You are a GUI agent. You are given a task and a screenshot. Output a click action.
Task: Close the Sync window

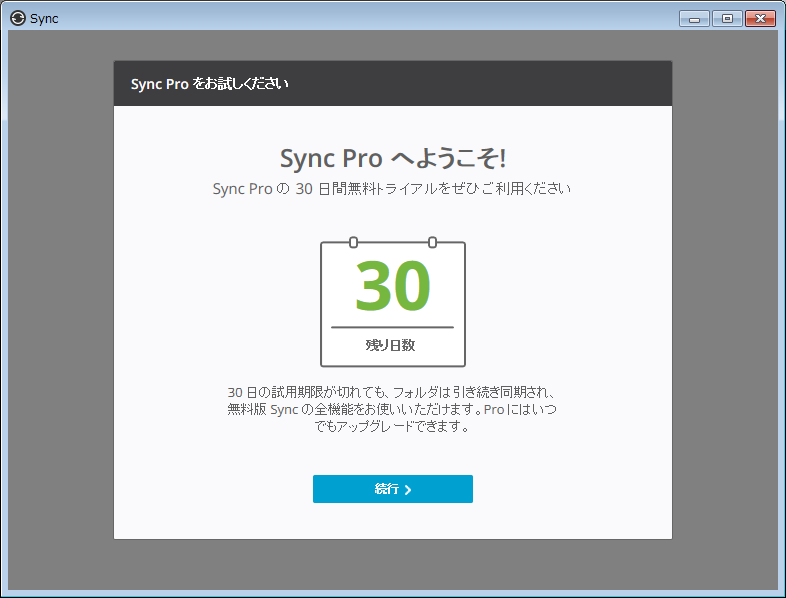(760, 19)
